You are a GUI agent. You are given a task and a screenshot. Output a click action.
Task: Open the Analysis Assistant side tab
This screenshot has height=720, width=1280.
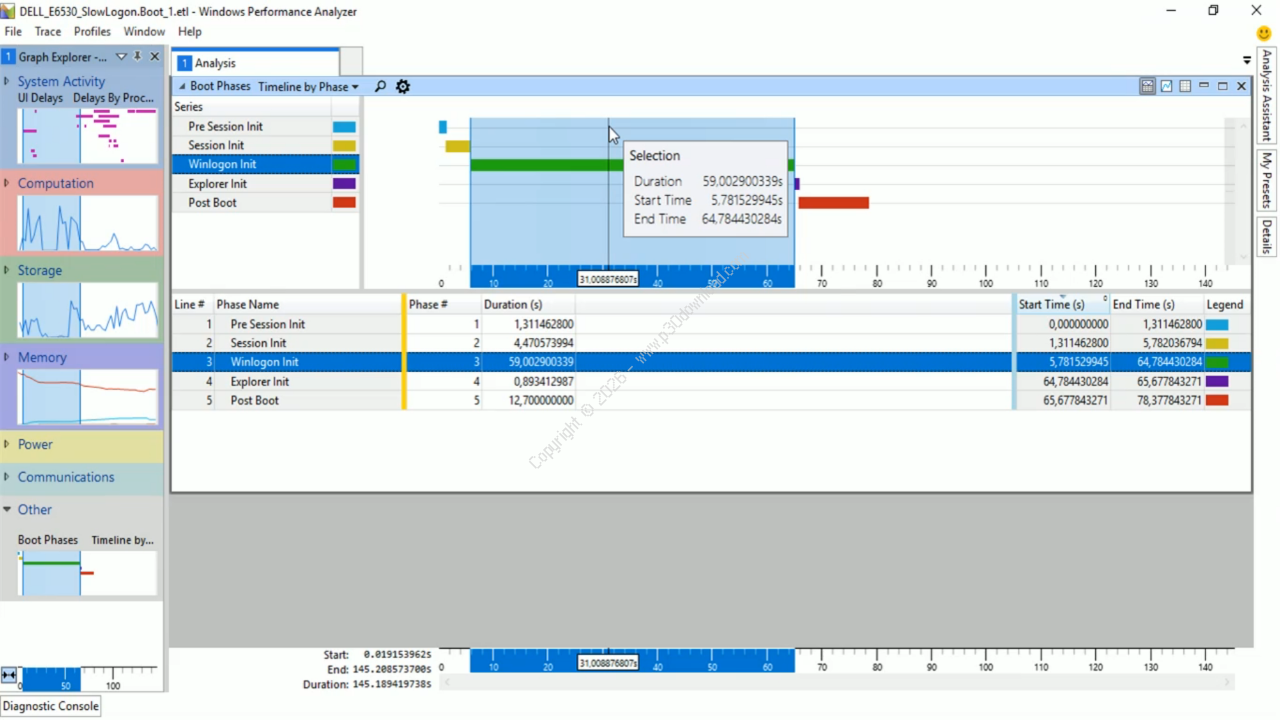(x=1266, y=95)
